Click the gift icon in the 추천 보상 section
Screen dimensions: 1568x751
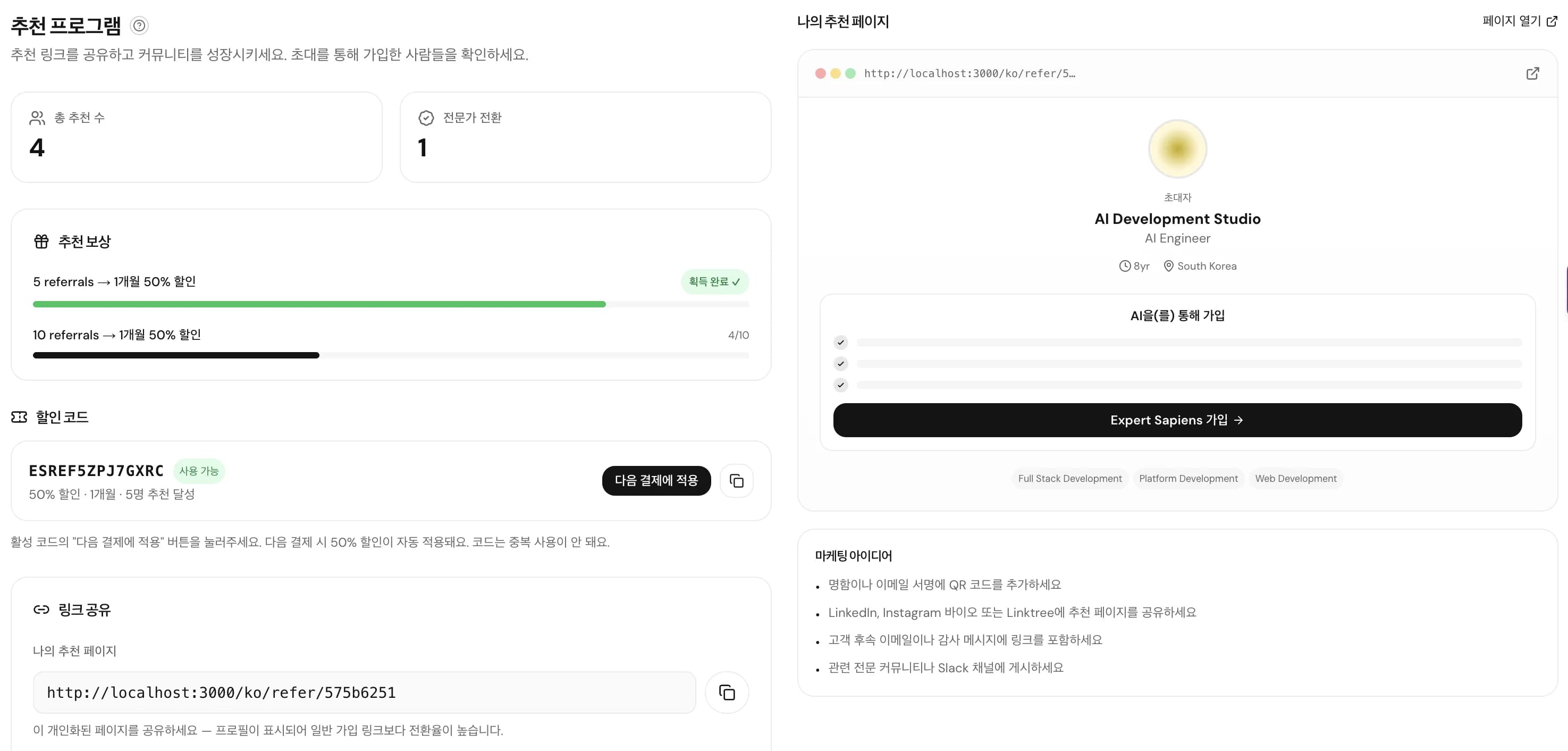[41, 240]
